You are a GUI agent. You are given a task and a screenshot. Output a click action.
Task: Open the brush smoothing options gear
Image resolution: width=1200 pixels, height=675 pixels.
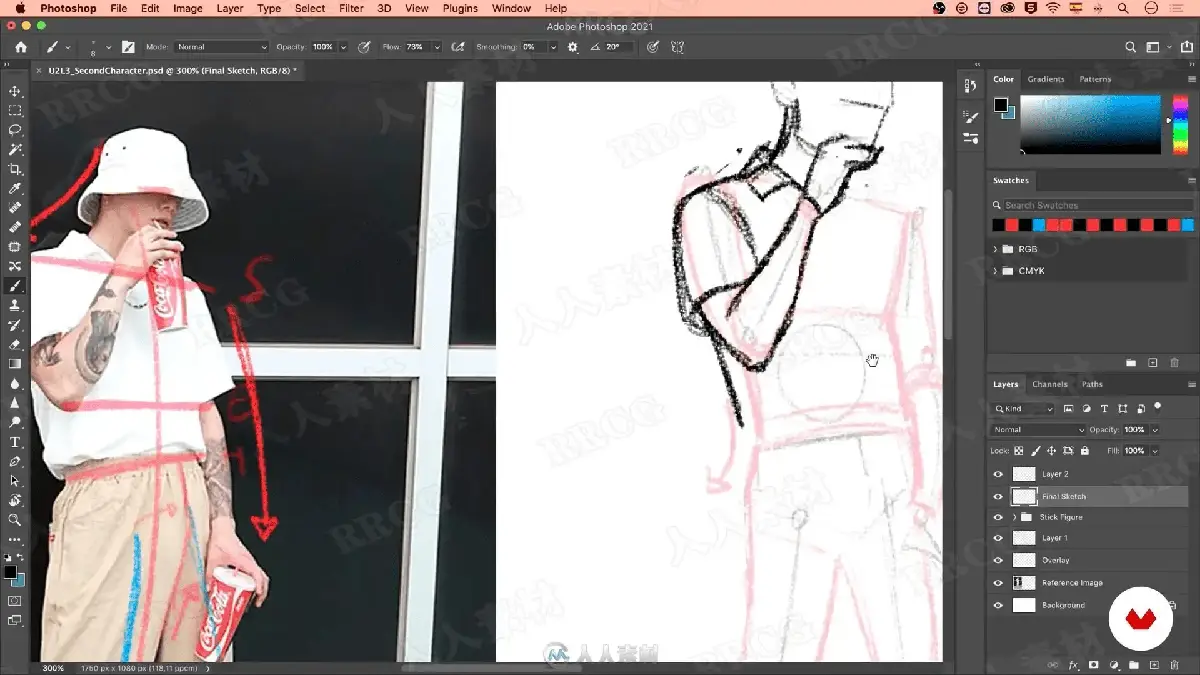tap(573, 47)
